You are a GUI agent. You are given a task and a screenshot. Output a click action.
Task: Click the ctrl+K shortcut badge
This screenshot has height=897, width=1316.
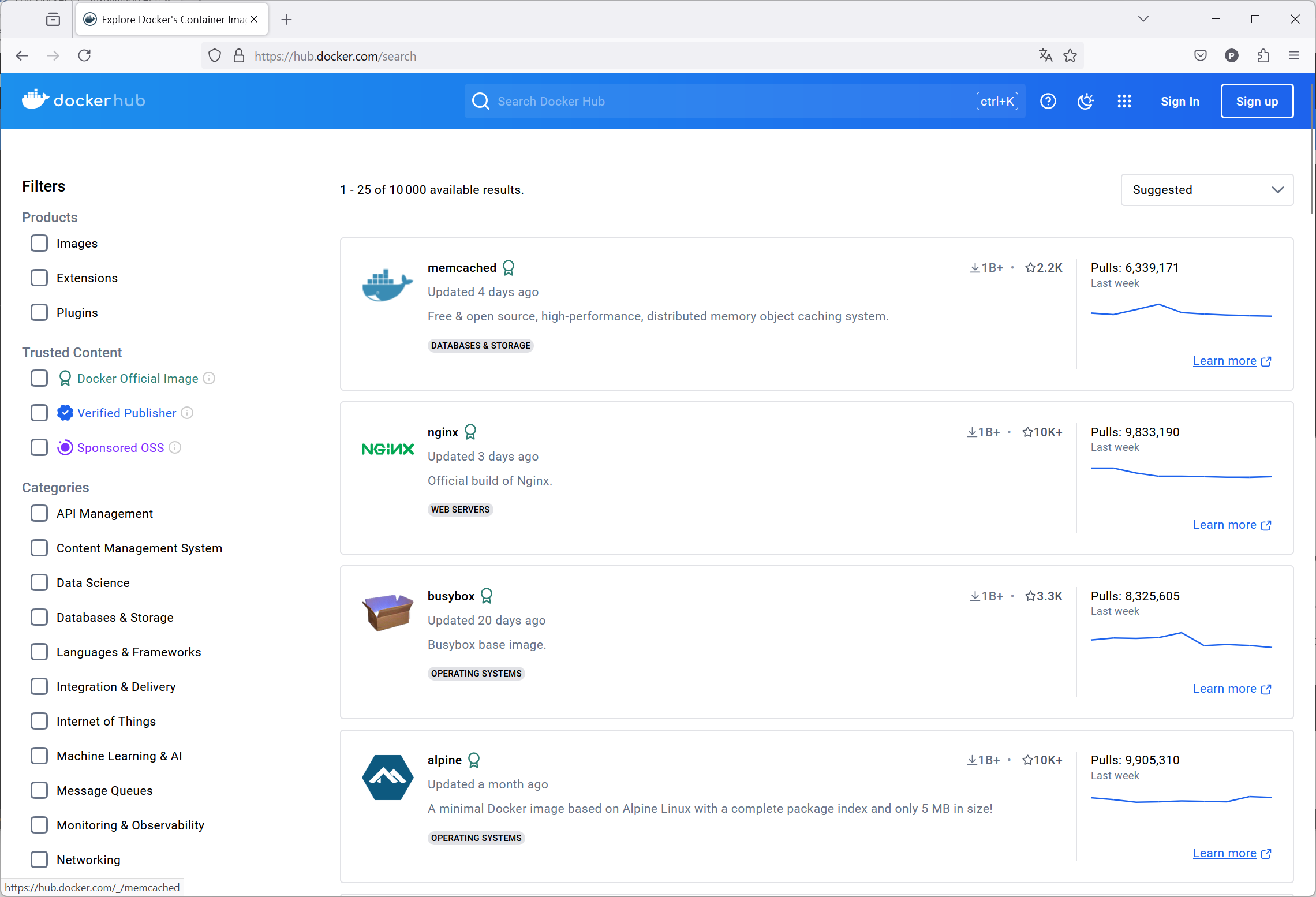click(997, 102)
